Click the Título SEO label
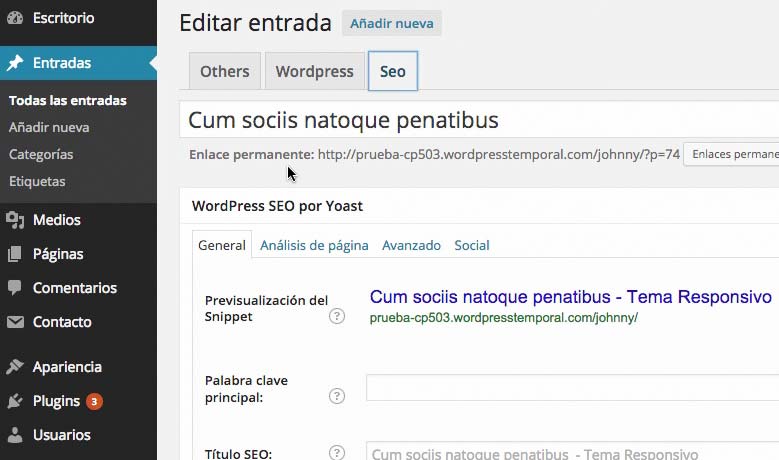 point(238,454)
